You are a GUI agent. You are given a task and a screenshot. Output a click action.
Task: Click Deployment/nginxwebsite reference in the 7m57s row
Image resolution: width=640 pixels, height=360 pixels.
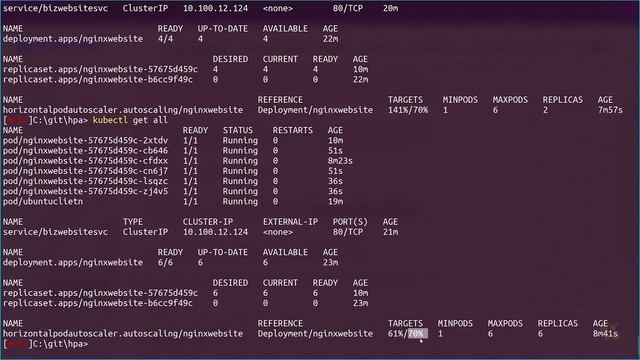[315, 110]
